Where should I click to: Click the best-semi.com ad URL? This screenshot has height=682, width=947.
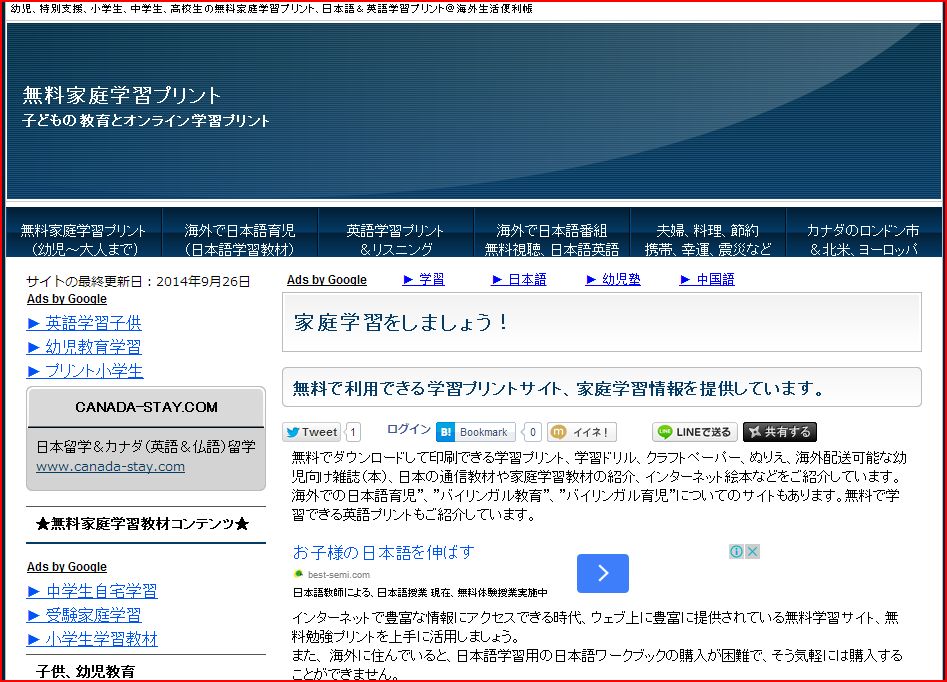(x=338, y=574)
